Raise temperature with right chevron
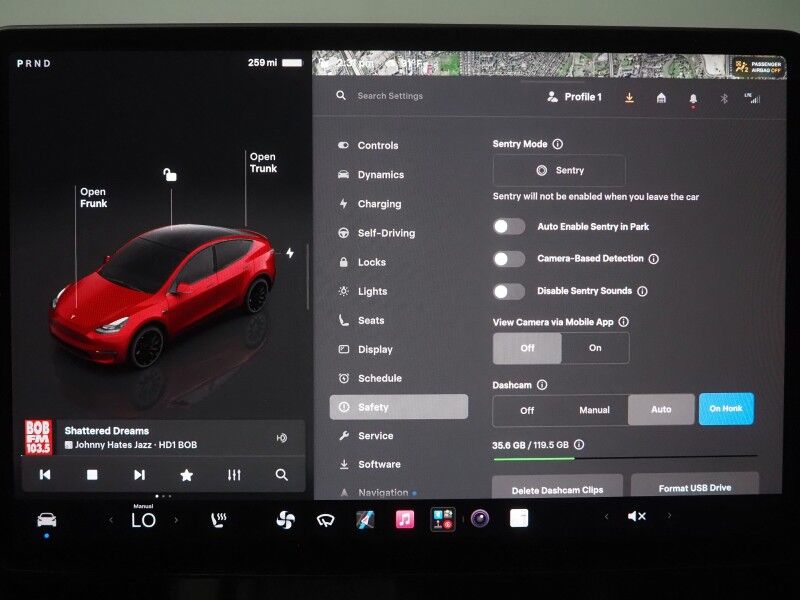Screen dimensions: 800x600 (176, 520)
